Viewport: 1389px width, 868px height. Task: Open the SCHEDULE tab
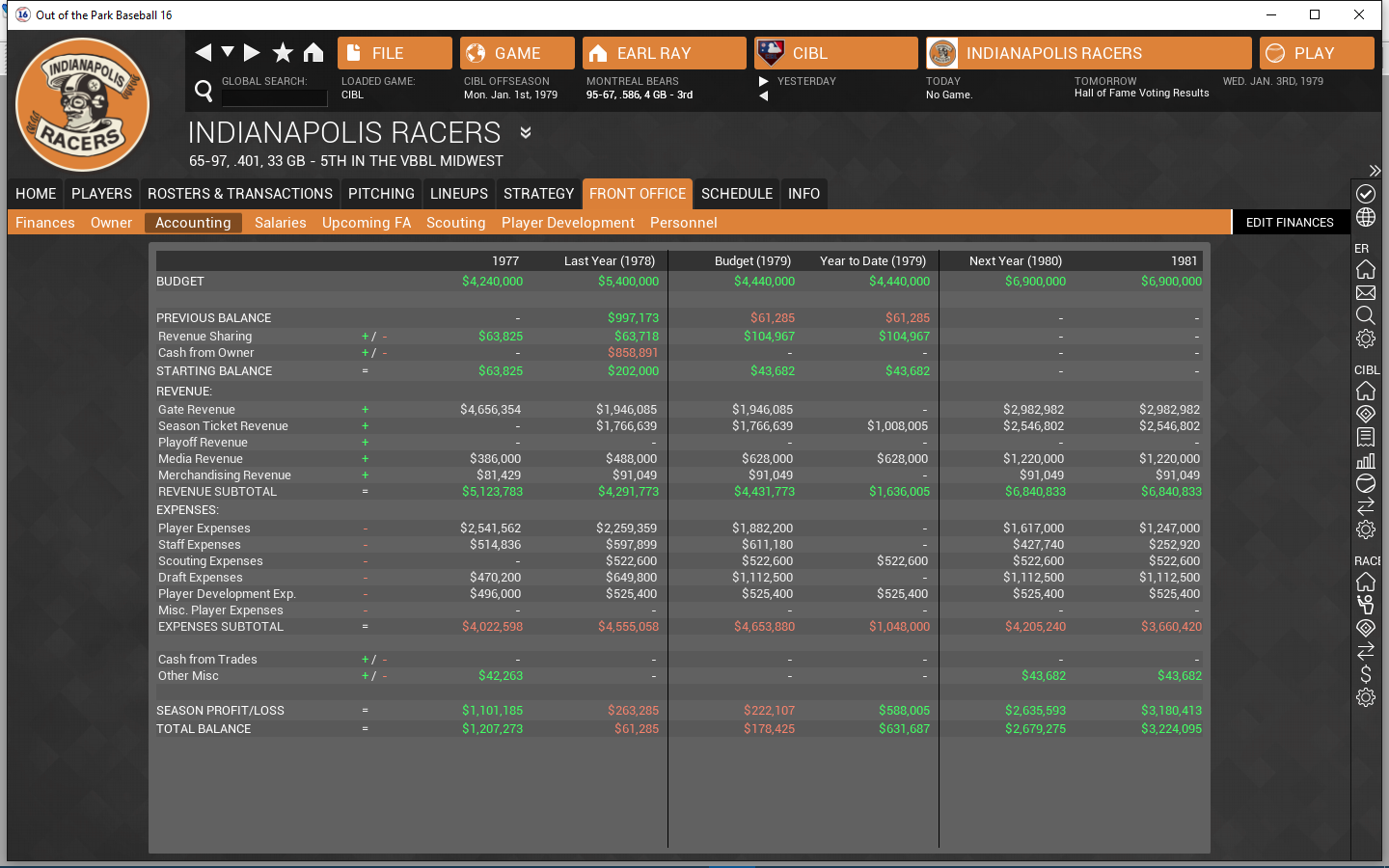coord(737,194)
